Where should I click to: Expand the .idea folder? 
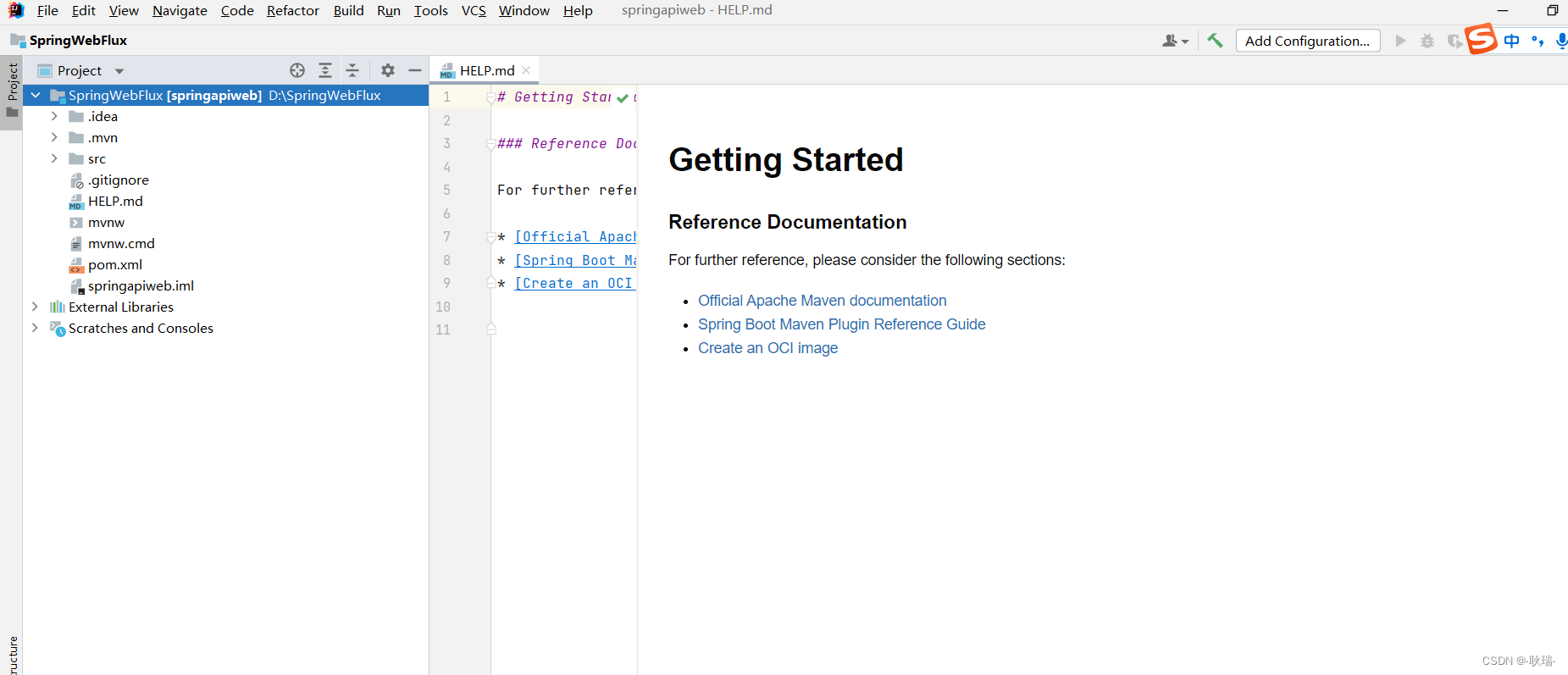(x=54, y=116)
